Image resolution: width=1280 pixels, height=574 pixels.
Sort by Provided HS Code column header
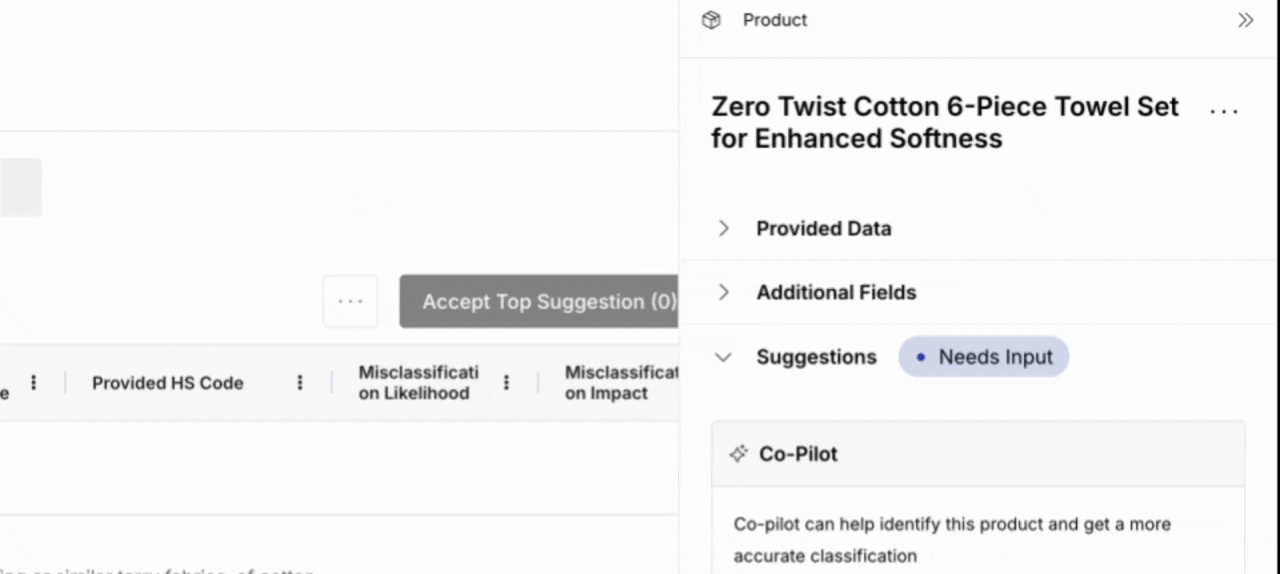tap(167, 383)
